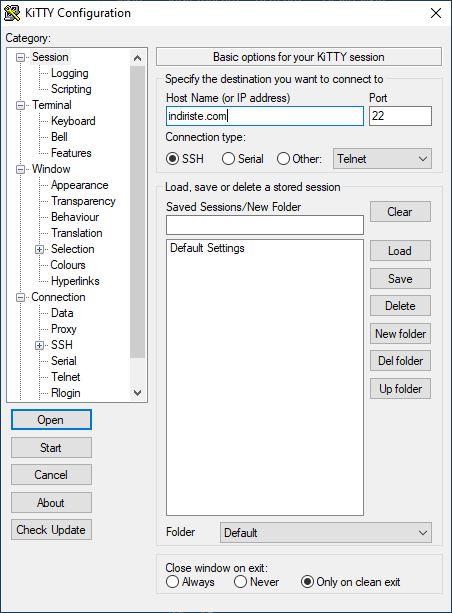Open the Data settings category
This screenshot has width=452, height=613.
coord(62,314)
